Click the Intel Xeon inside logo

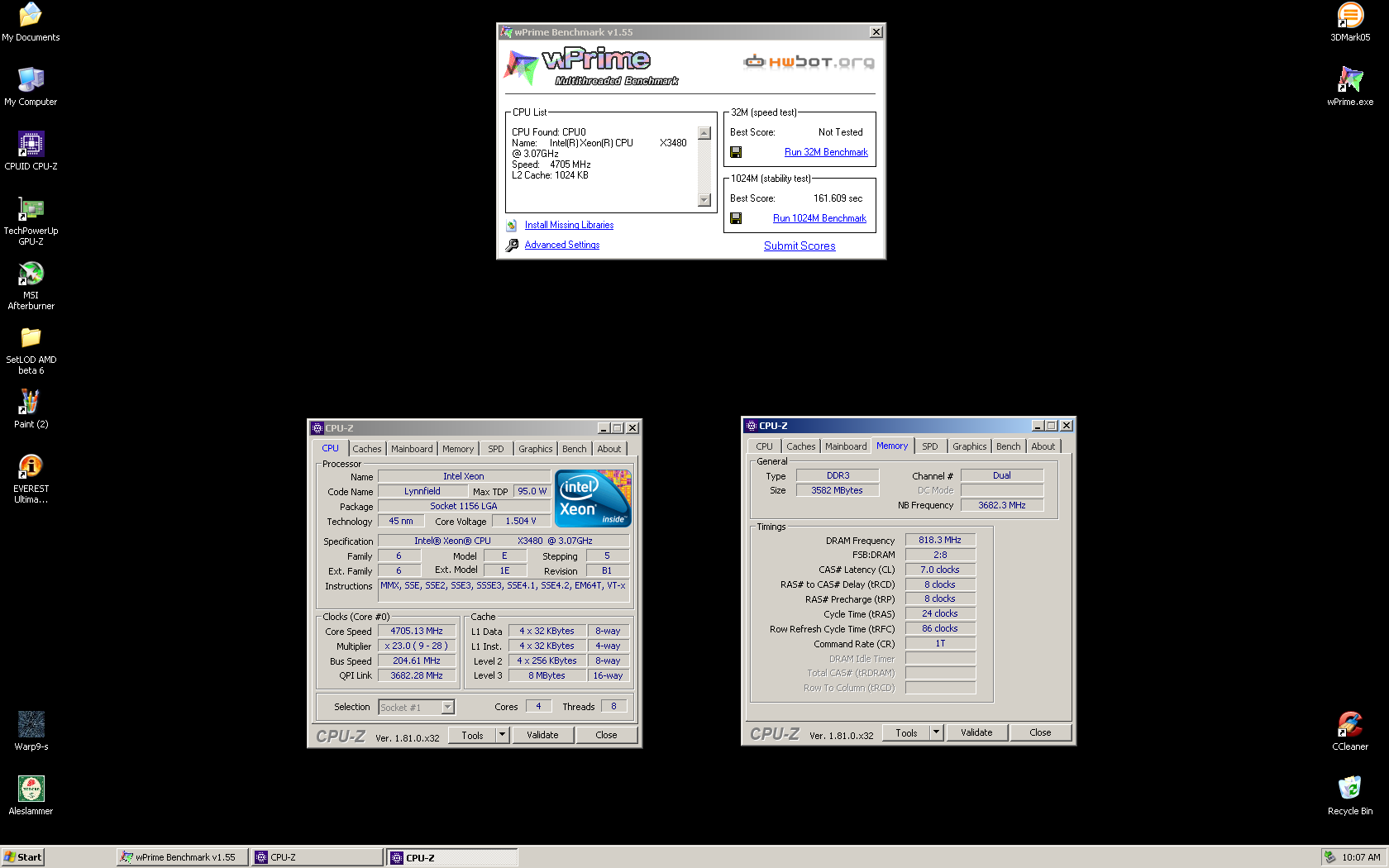pos(594,498)
